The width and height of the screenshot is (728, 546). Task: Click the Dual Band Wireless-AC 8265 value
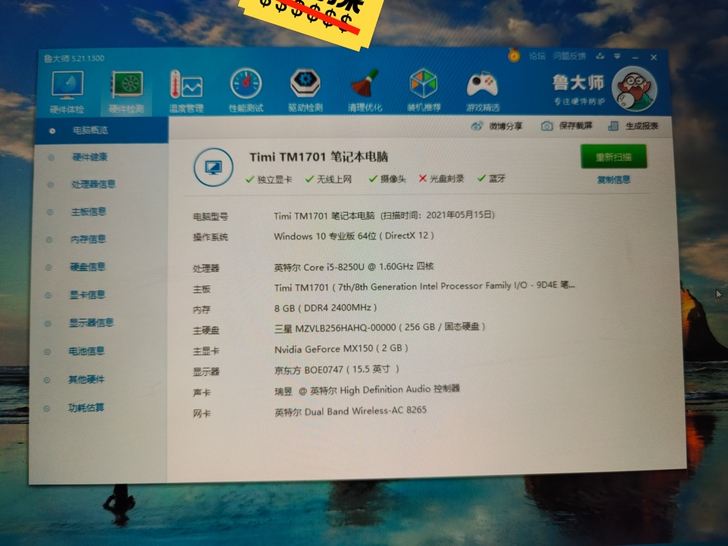[x=351, y=411]
